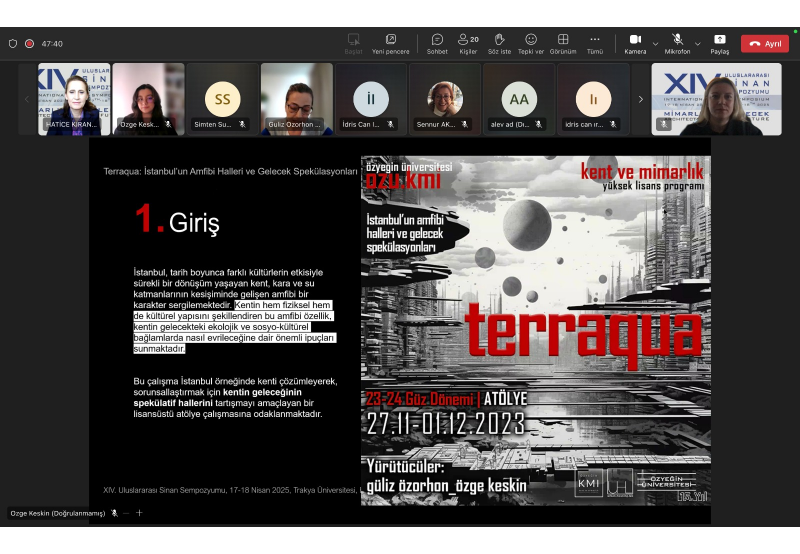This screenshot has height=554, width=800.
Task: Raise hand with Söz iste
Action: (499, 44)
